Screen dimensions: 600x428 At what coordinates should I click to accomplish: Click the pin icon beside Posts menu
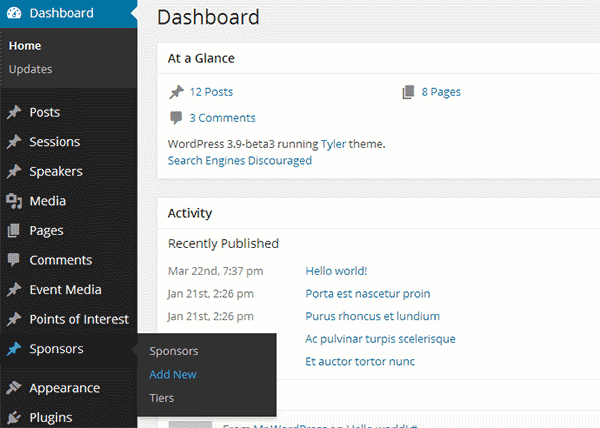click(14, 112)
